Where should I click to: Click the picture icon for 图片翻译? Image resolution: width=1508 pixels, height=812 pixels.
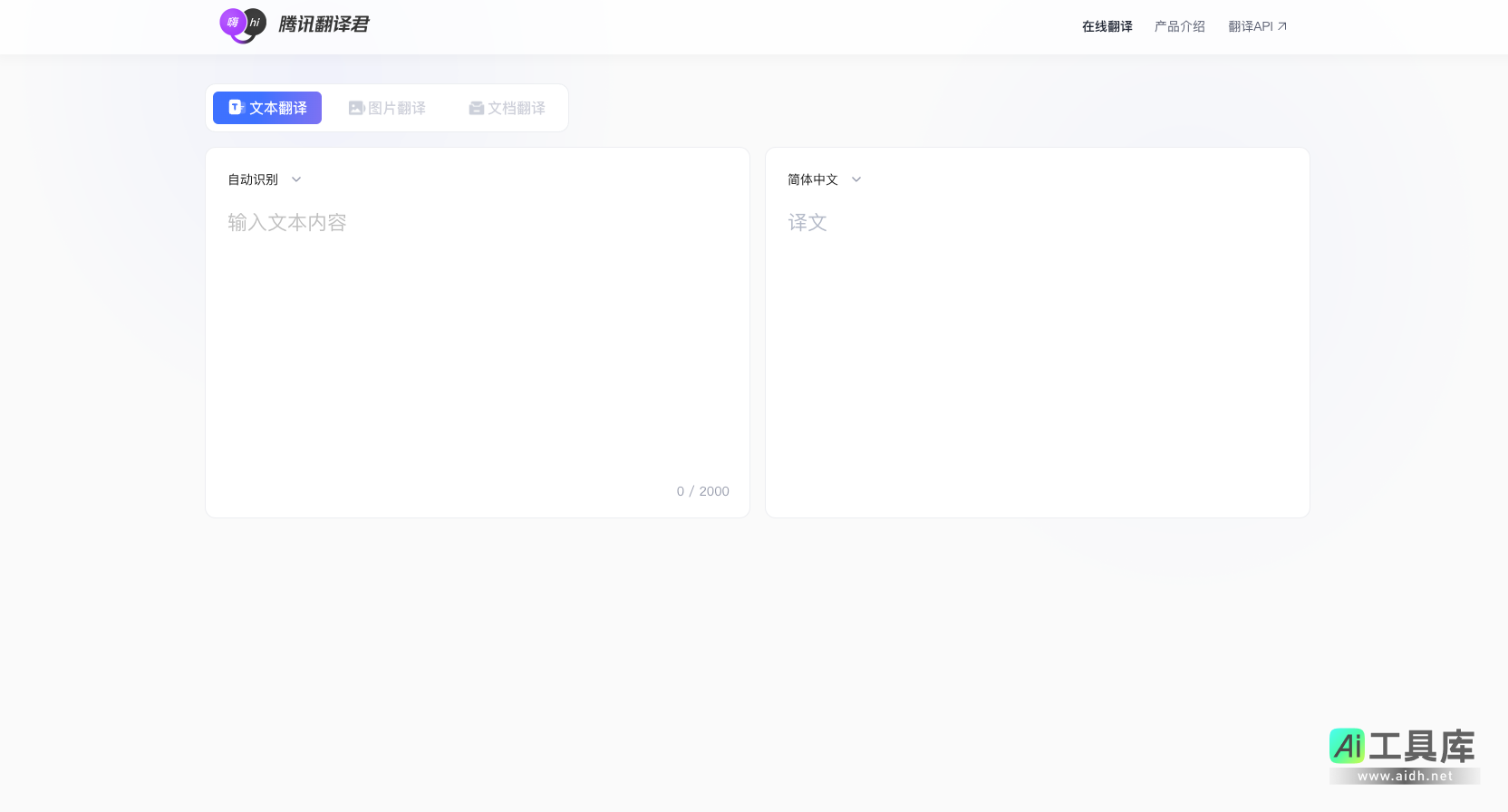click(356, 108)
